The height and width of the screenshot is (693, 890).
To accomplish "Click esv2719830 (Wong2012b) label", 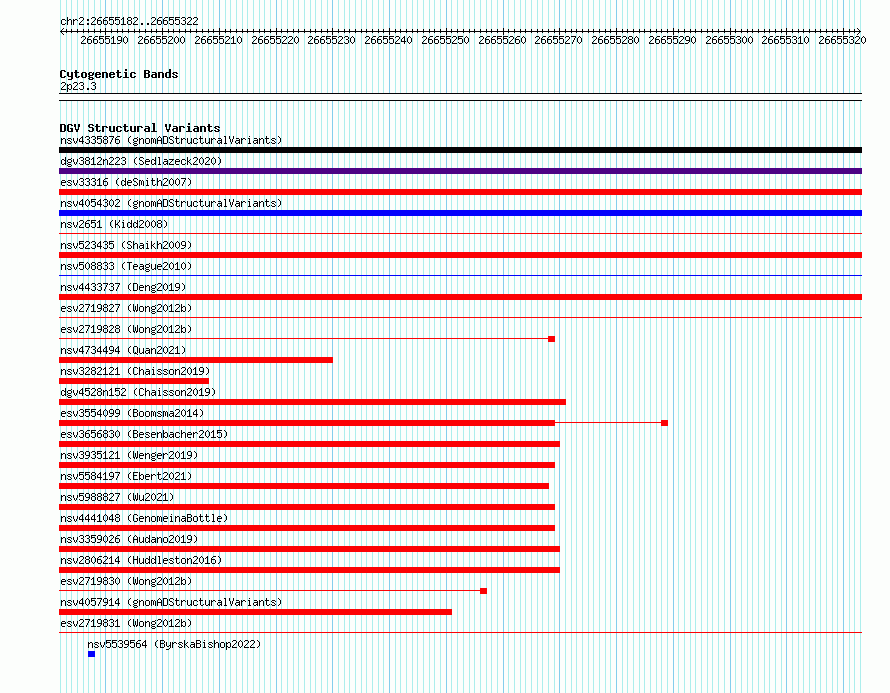I will pyautogui.click(x=126, y=581).
